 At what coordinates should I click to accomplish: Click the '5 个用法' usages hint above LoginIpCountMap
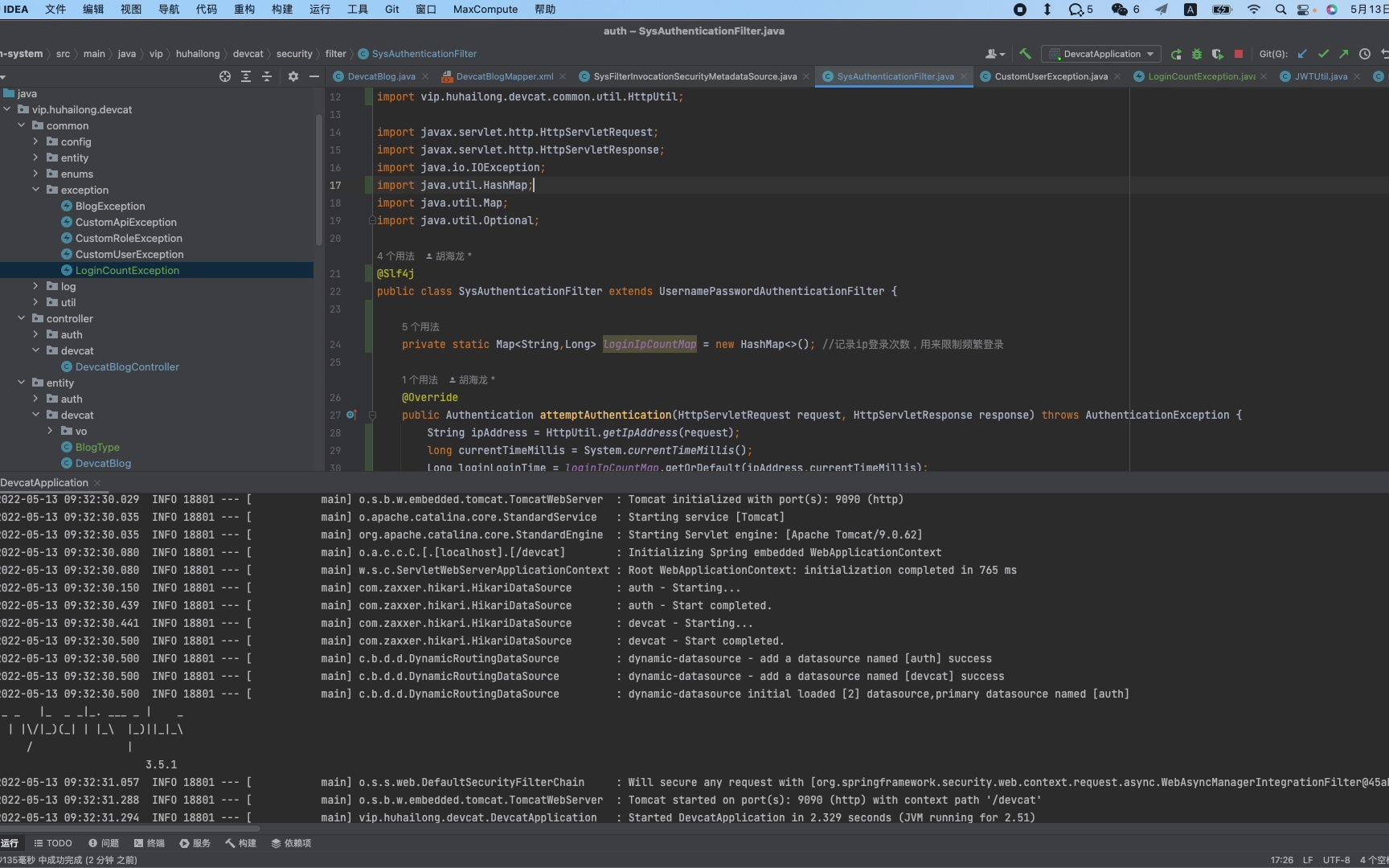click(420, 327)
